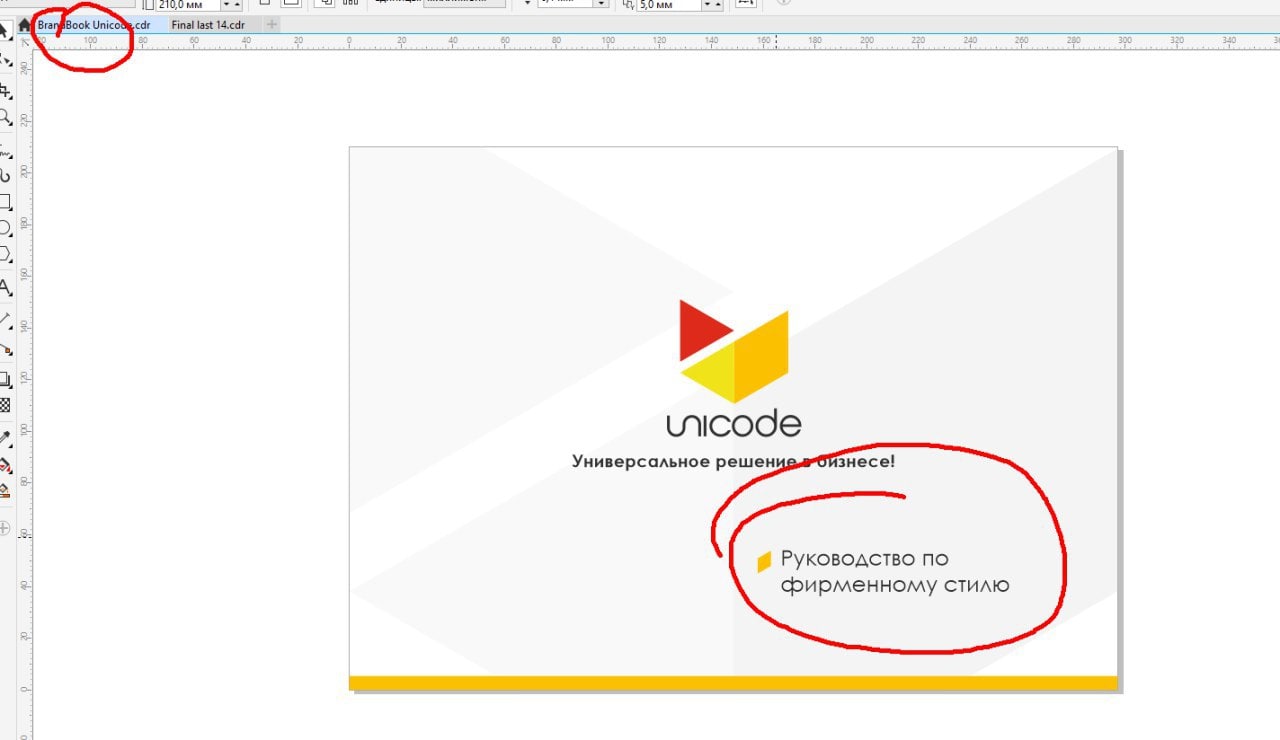Select the Rectangle tool
The image size is (1280, 740).
5,202
